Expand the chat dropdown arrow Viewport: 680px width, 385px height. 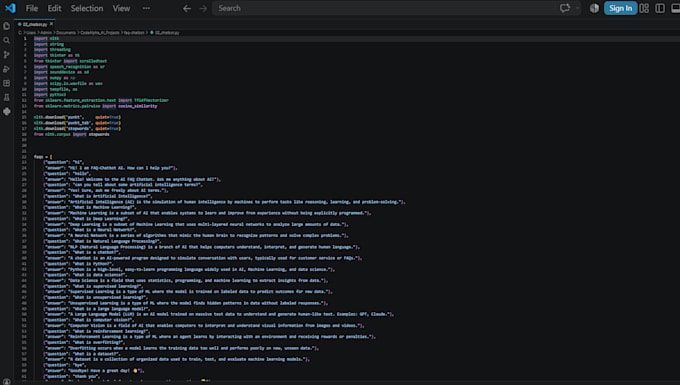pos(577,8)
